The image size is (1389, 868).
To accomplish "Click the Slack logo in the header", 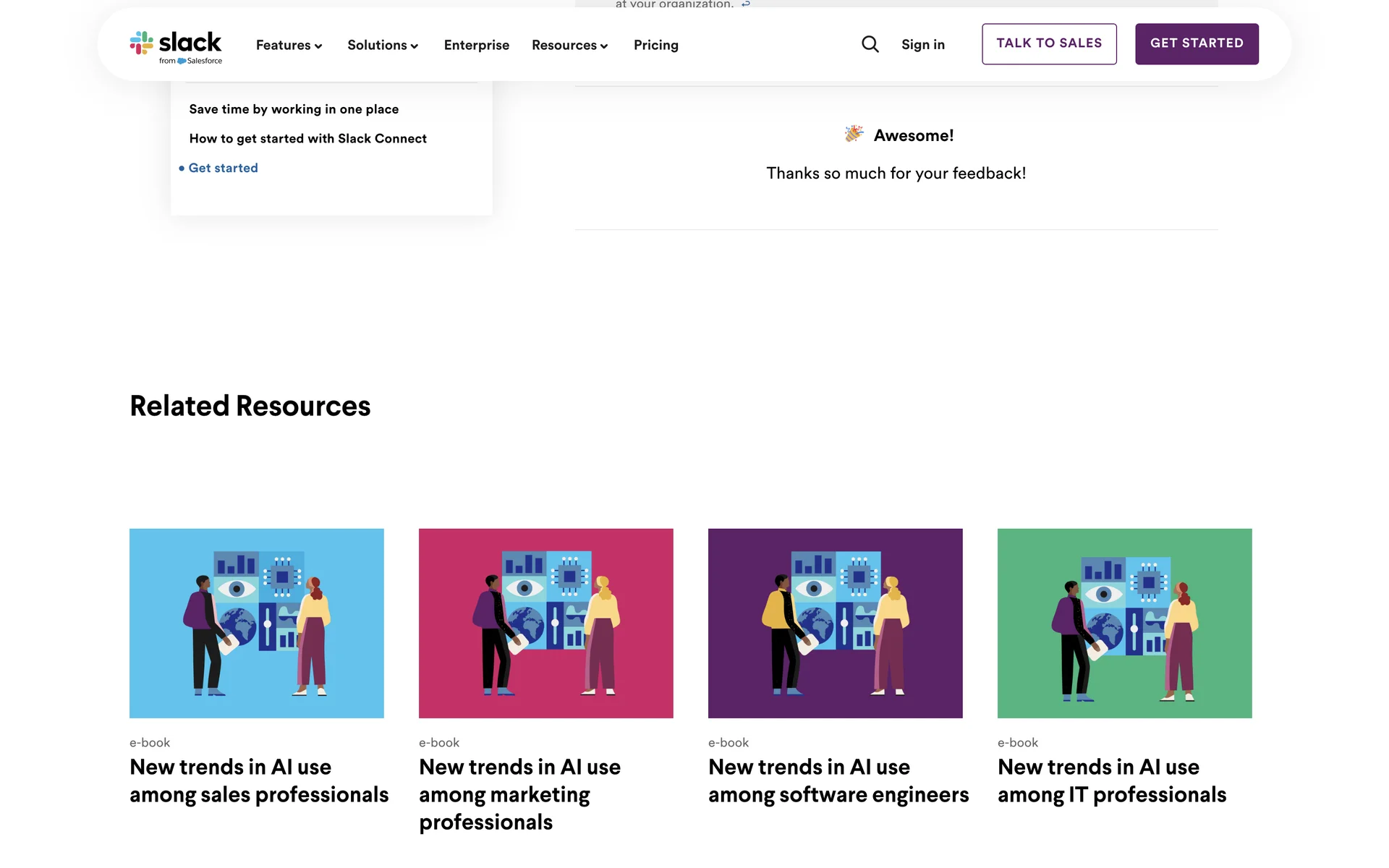I will 176,46.
